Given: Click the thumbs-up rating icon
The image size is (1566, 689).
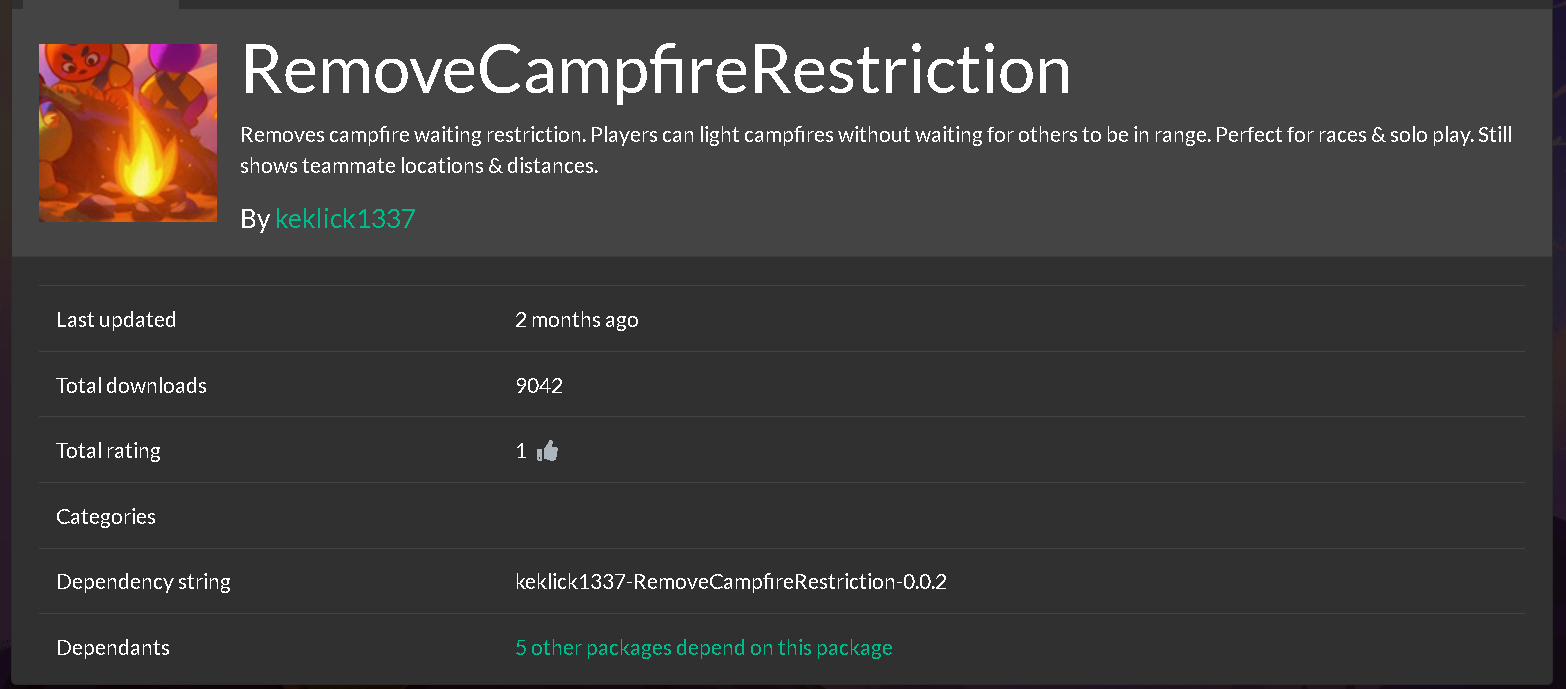Looking at the screenshot, I should pos(547,451).
